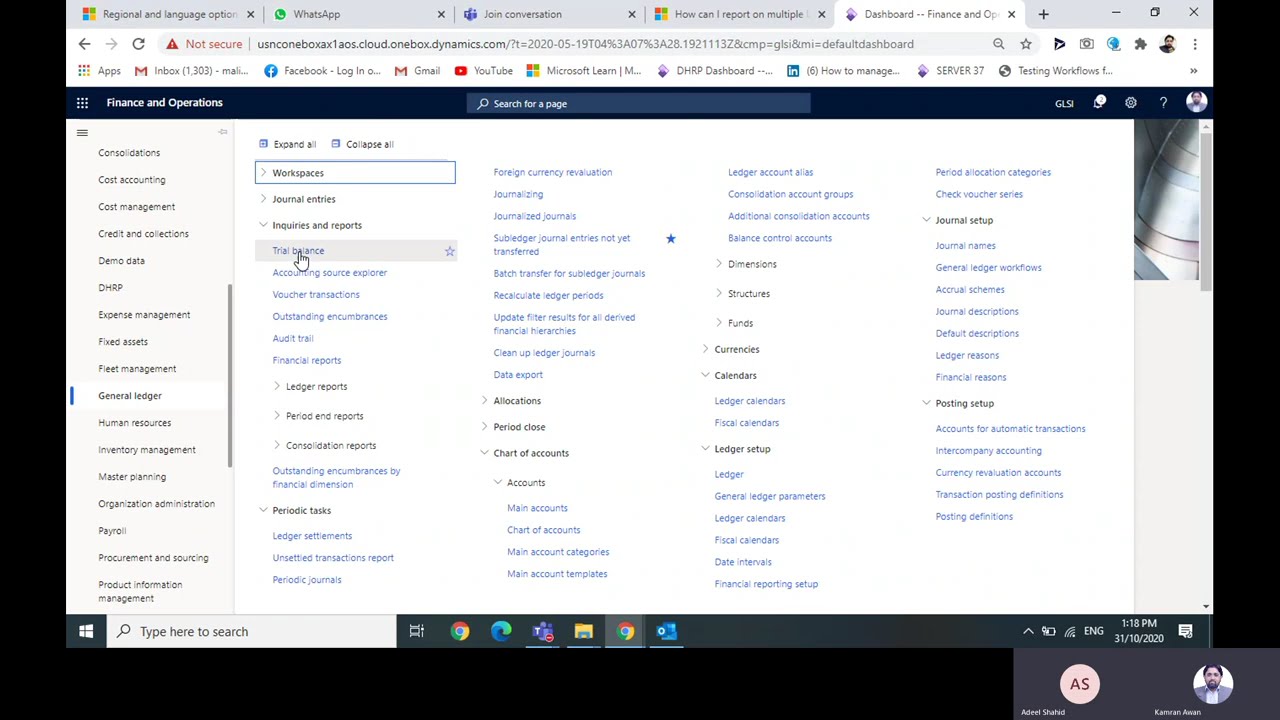
Task: Open the Help question mark icon
Action: [1163, 103]
